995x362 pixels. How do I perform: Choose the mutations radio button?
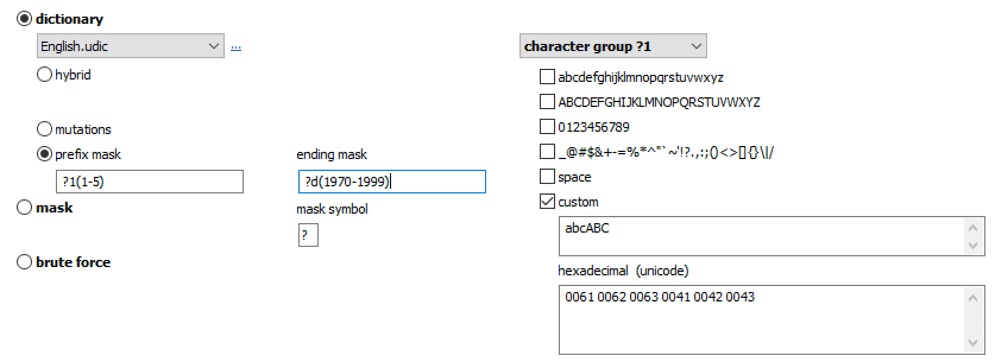tap(44, 130)
